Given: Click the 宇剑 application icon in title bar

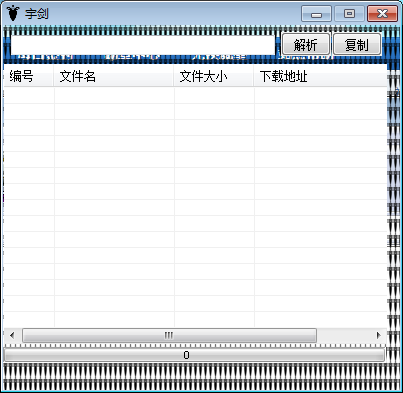Looking at the screenshot, I should (13, 13).
